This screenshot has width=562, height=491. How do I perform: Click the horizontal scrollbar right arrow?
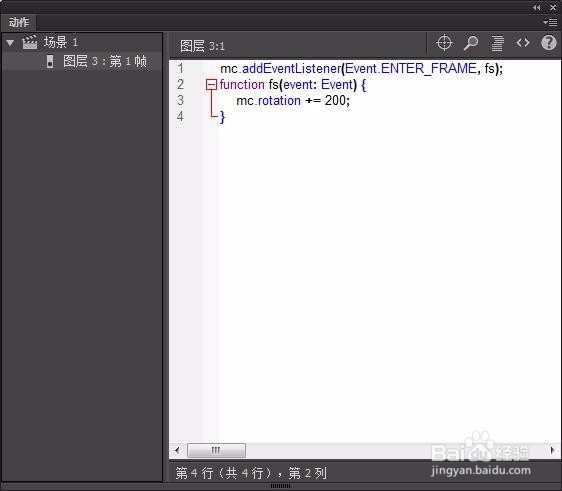point(552,450)
